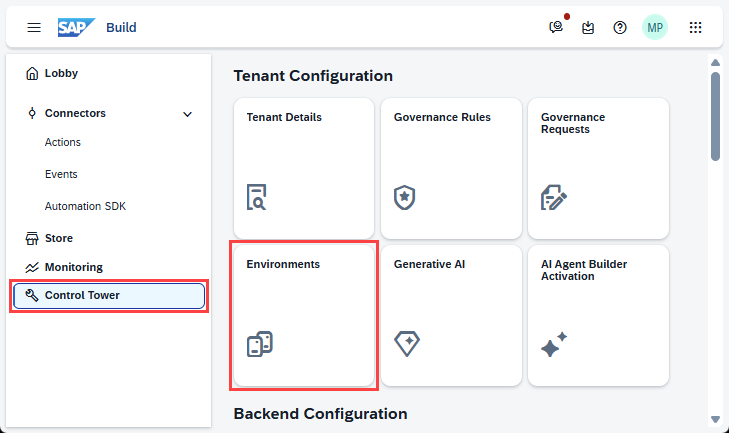729x433 pixels.
Task: Open the Environments tile
Action: pos(304,316)
